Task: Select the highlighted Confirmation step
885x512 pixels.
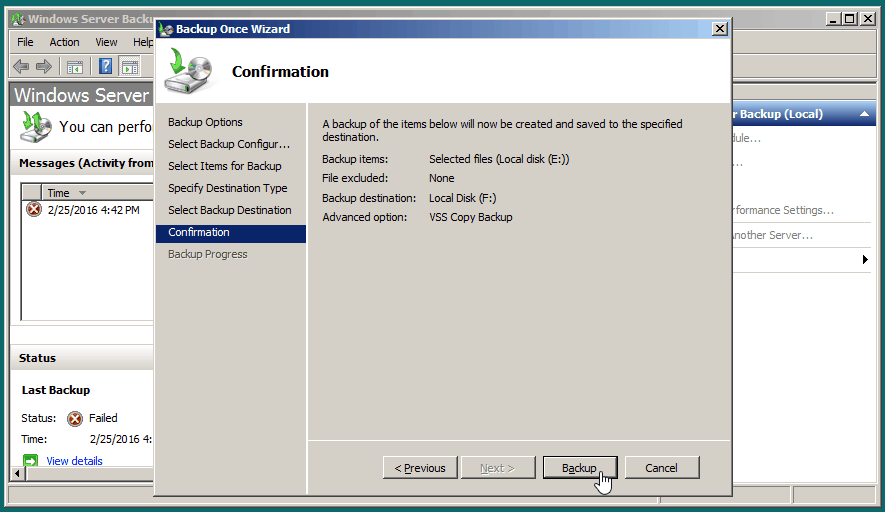Action: pyautogui.click(x=231, y=233)
